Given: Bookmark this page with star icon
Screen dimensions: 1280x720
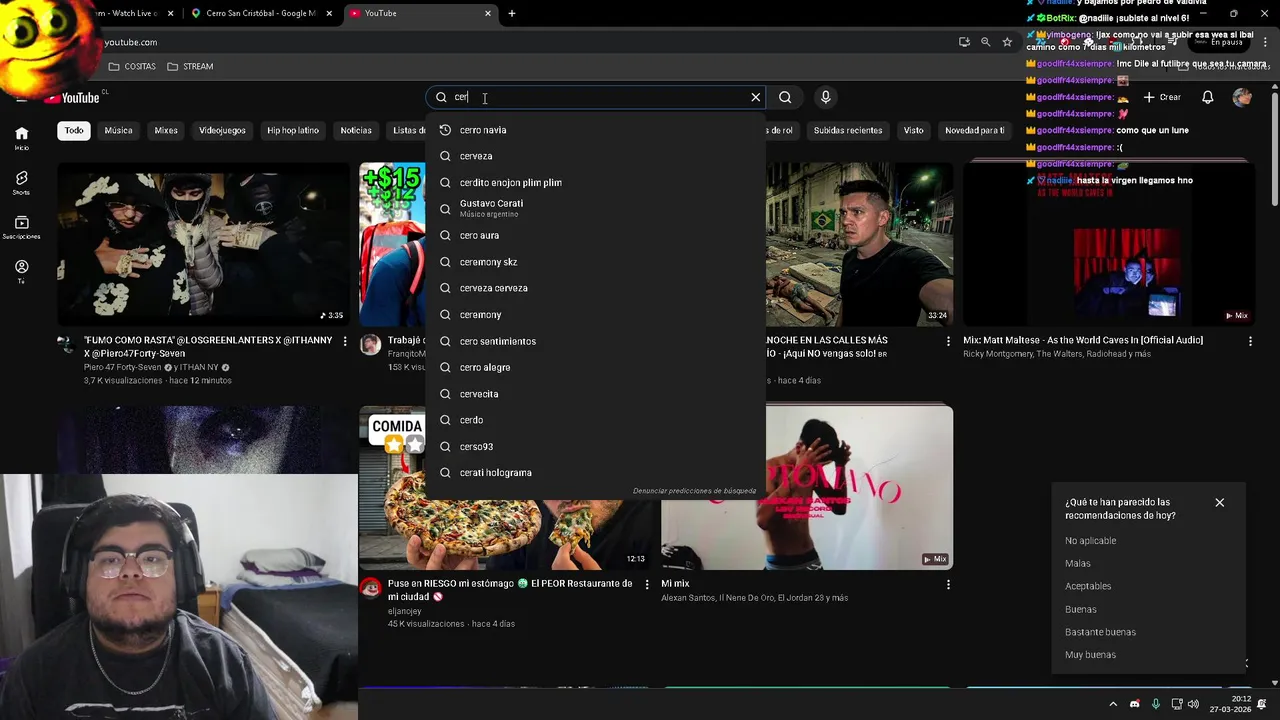Looking at the screenshot, I should click(x=1007, y=42).
